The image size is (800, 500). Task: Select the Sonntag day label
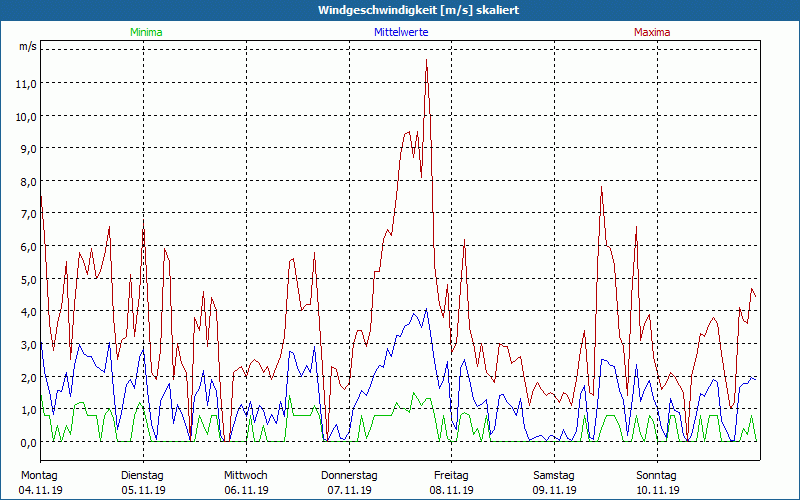pyautogui.click(x=657, y=475)
